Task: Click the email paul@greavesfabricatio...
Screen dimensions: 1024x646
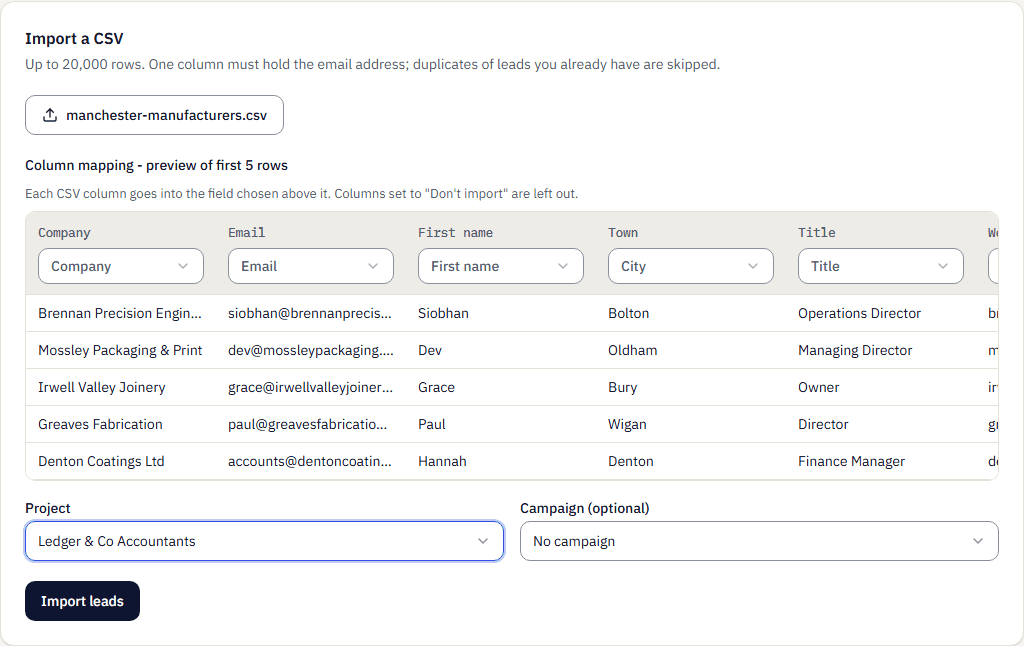Action: click(308, 424)
